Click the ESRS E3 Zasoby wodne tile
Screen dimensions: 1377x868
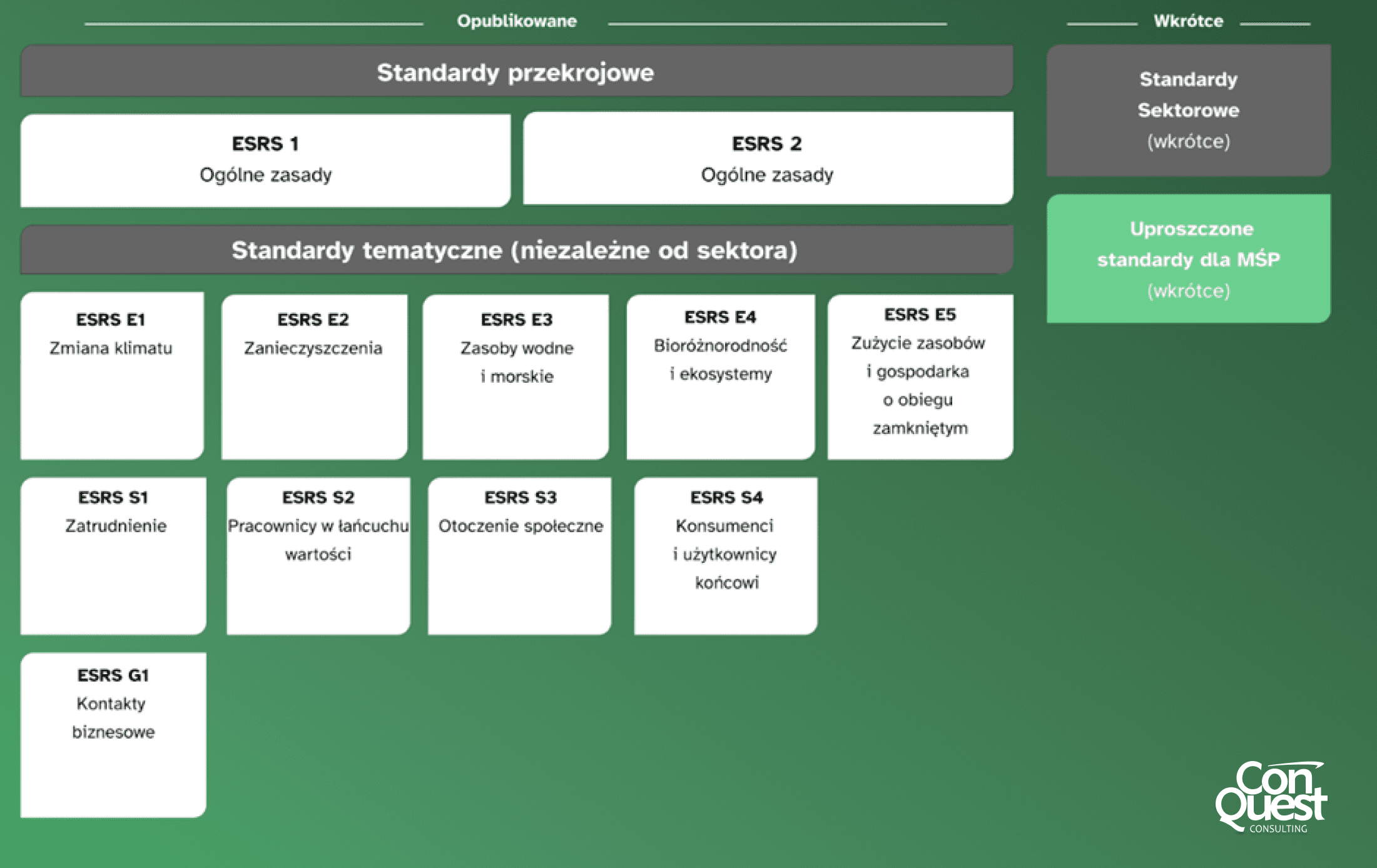(x=516, y=377)
